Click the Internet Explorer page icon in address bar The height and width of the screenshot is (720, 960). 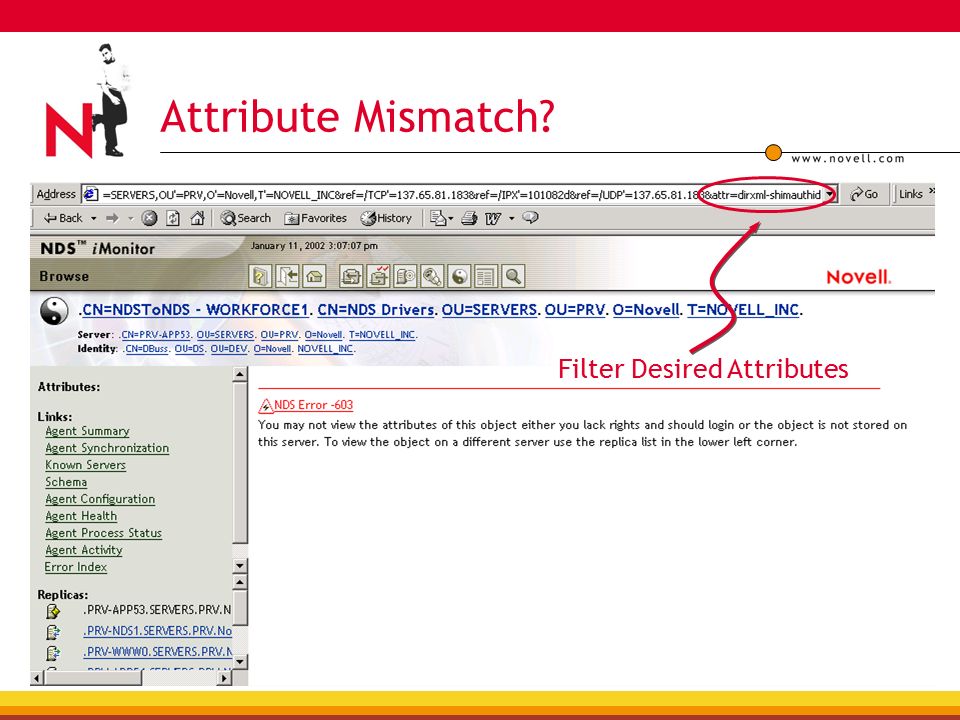point(91,195)
